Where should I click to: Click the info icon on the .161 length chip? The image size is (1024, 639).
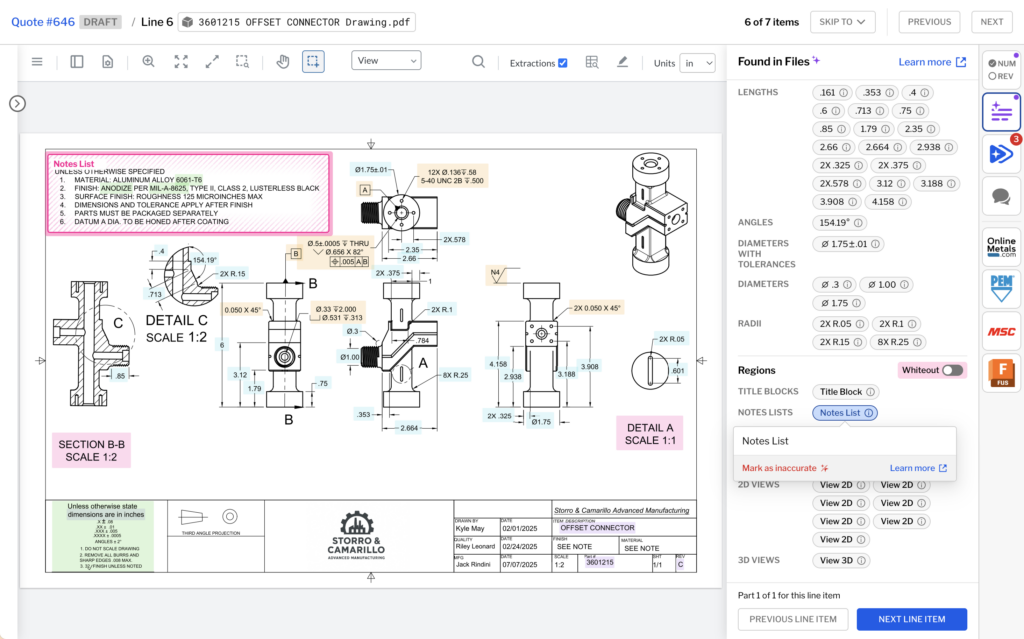[x=844, y=93]
